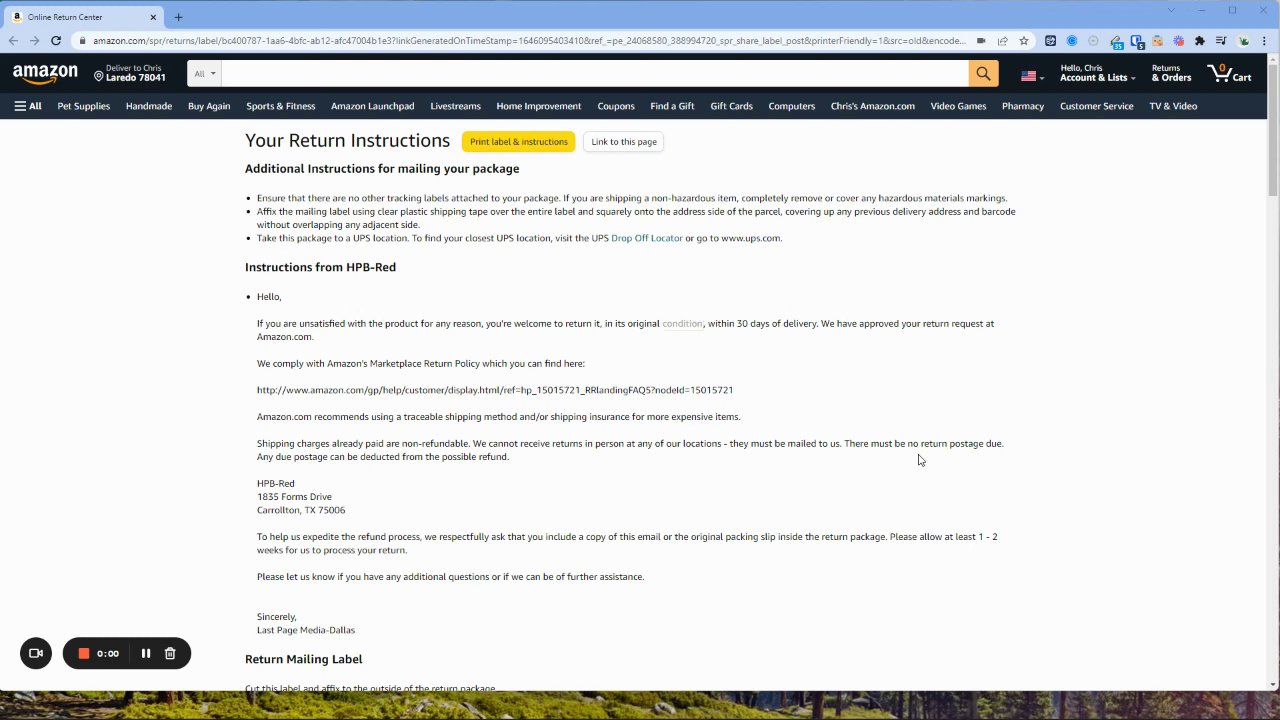Open the Cart icon

1229,73
